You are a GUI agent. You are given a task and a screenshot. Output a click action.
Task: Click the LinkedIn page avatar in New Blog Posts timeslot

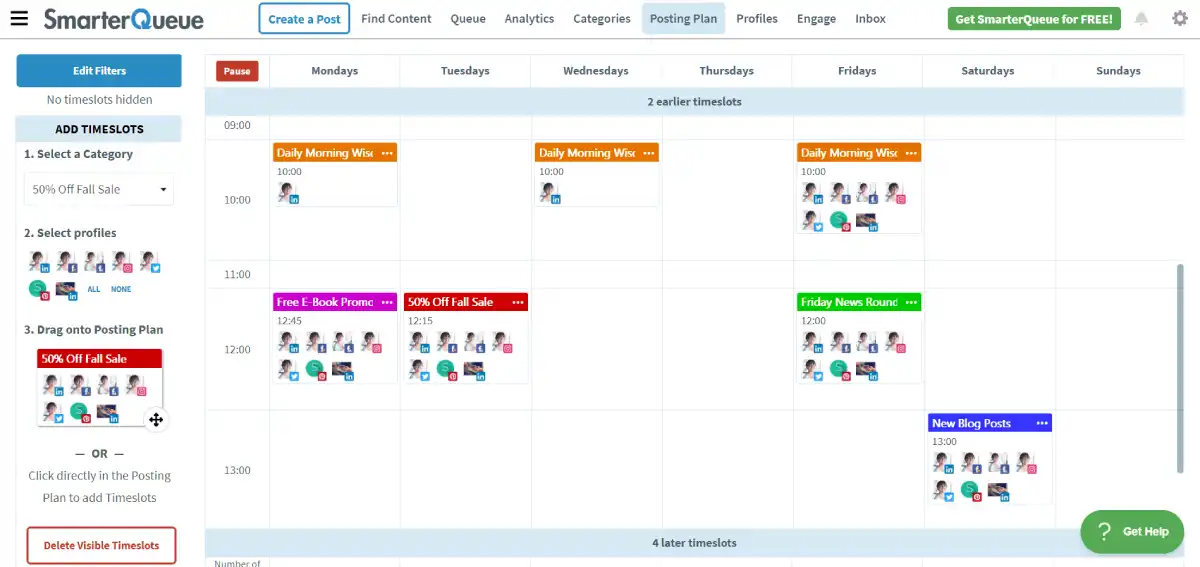(x=998, y=490)
